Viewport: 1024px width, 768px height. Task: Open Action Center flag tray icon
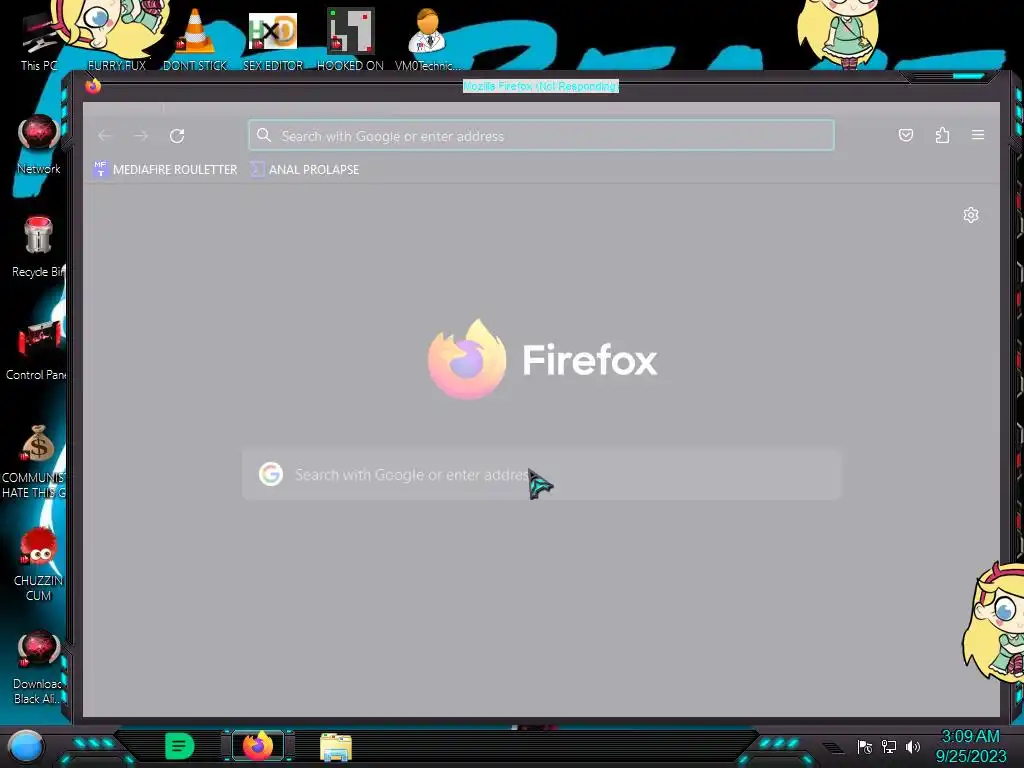865,746
